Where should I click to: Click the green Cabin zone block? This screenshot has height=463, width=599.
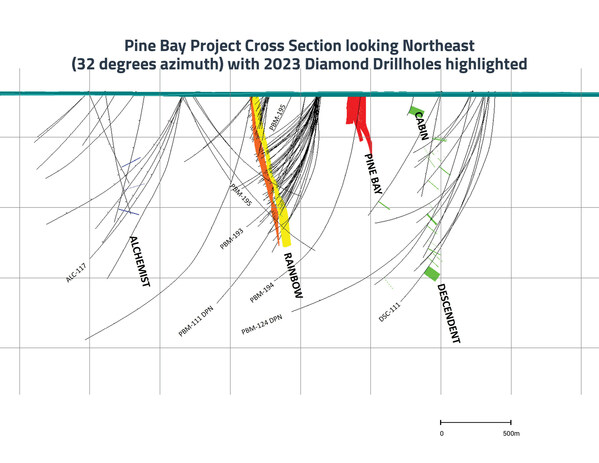click(x=414, y=111)
